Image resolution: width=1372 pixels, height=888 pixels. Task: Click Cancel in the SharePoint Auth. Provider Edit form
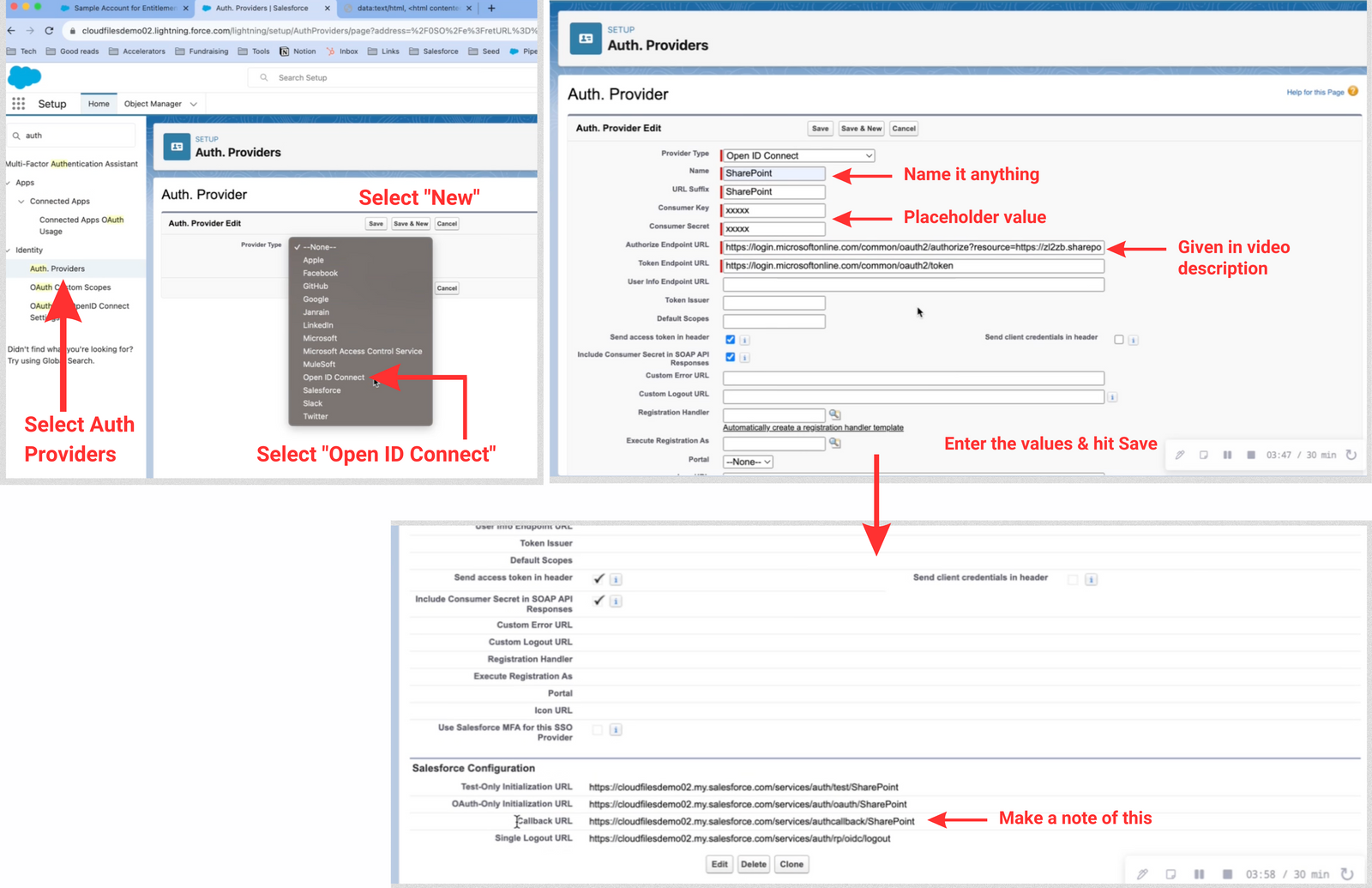tap(904, 129)
